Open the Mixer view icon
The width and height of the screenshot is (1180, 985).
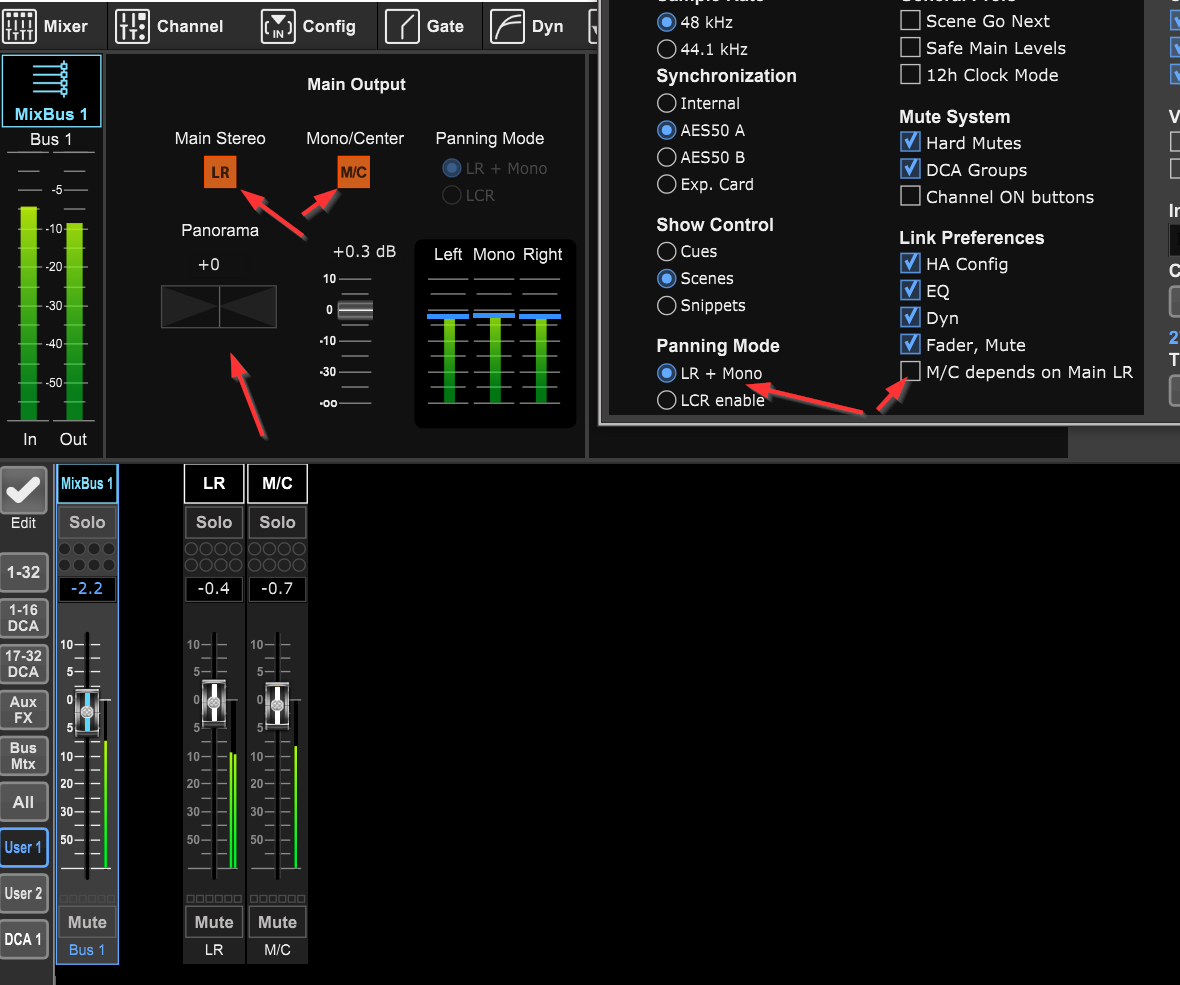(x=19, y=26)
